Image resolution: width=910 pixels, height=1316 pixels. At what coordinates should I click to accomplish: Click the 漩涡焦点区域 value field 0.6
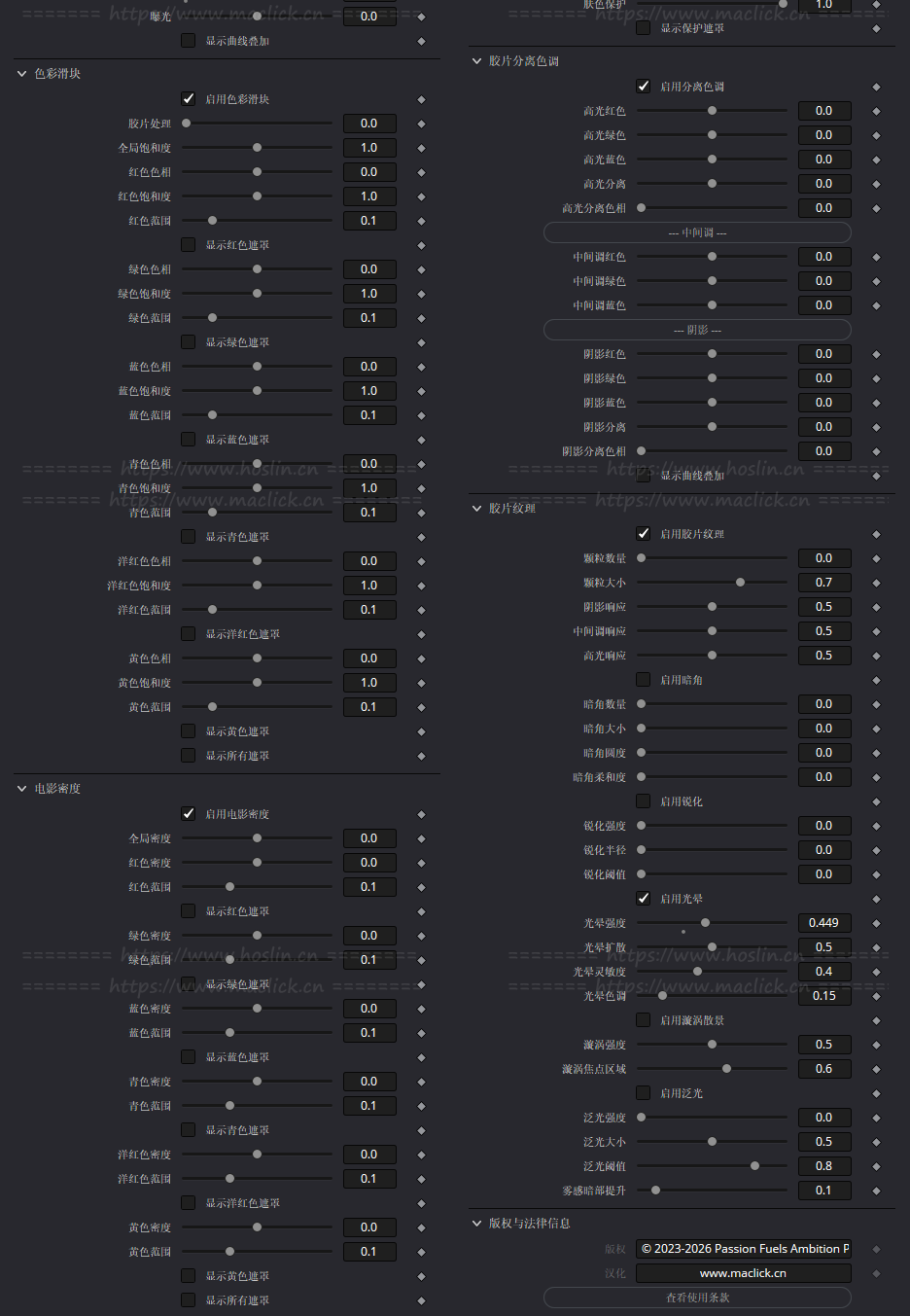pyautogui.click(x=824, y=1069)
